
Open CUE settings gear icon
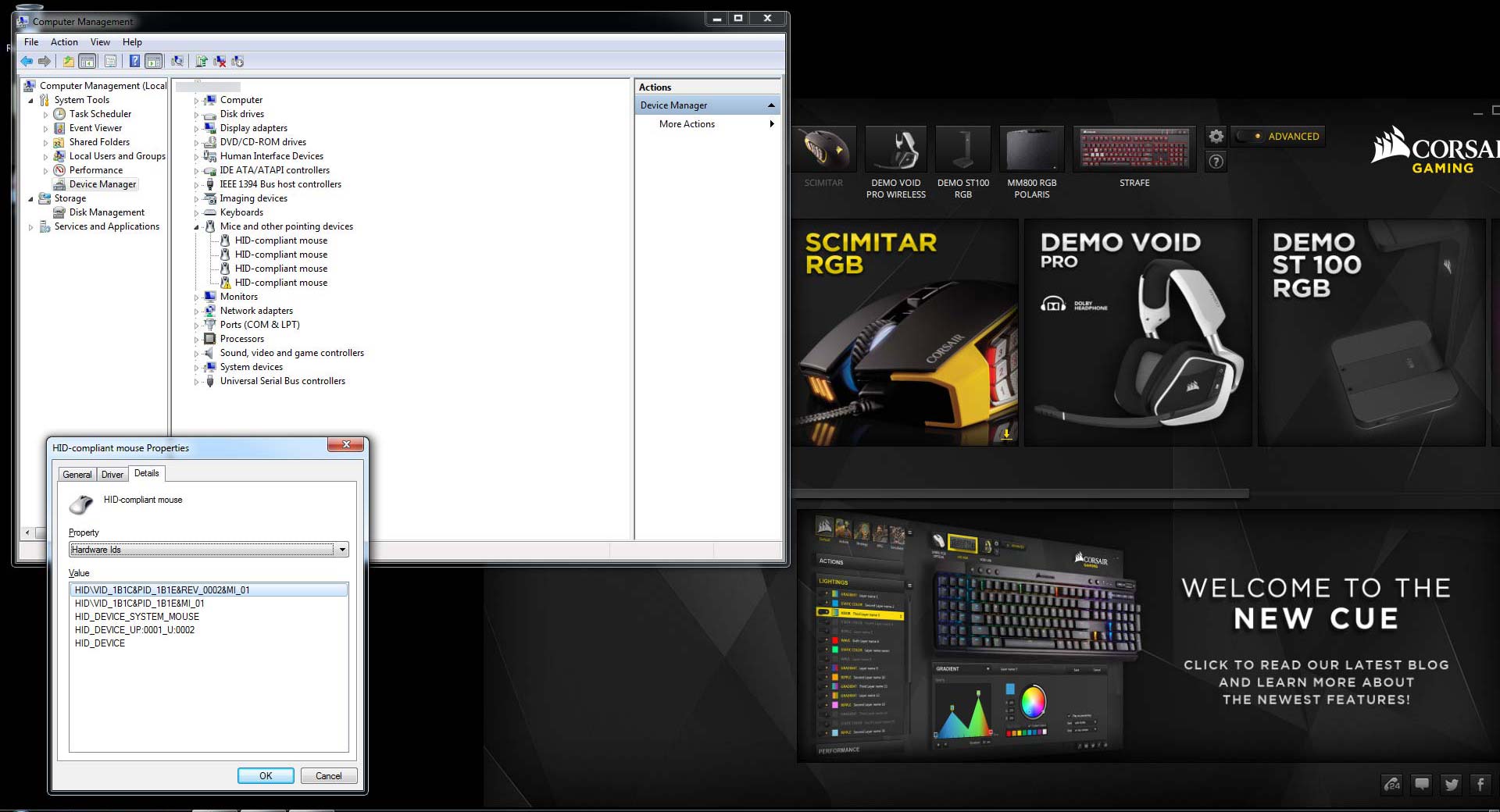click(x=1216, y=136)
